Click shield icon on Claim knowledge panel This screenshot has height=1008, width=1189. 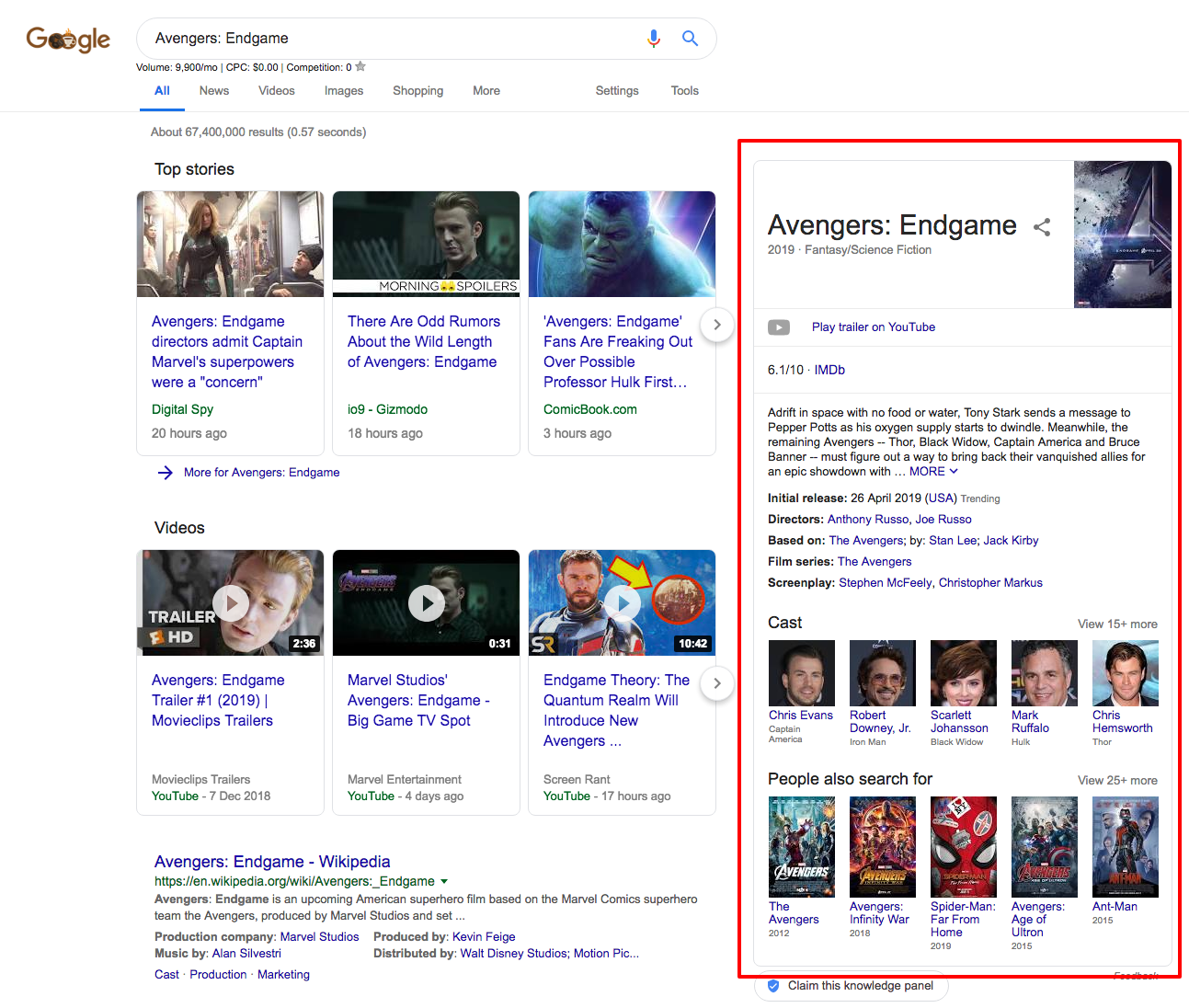coord(772,986)
